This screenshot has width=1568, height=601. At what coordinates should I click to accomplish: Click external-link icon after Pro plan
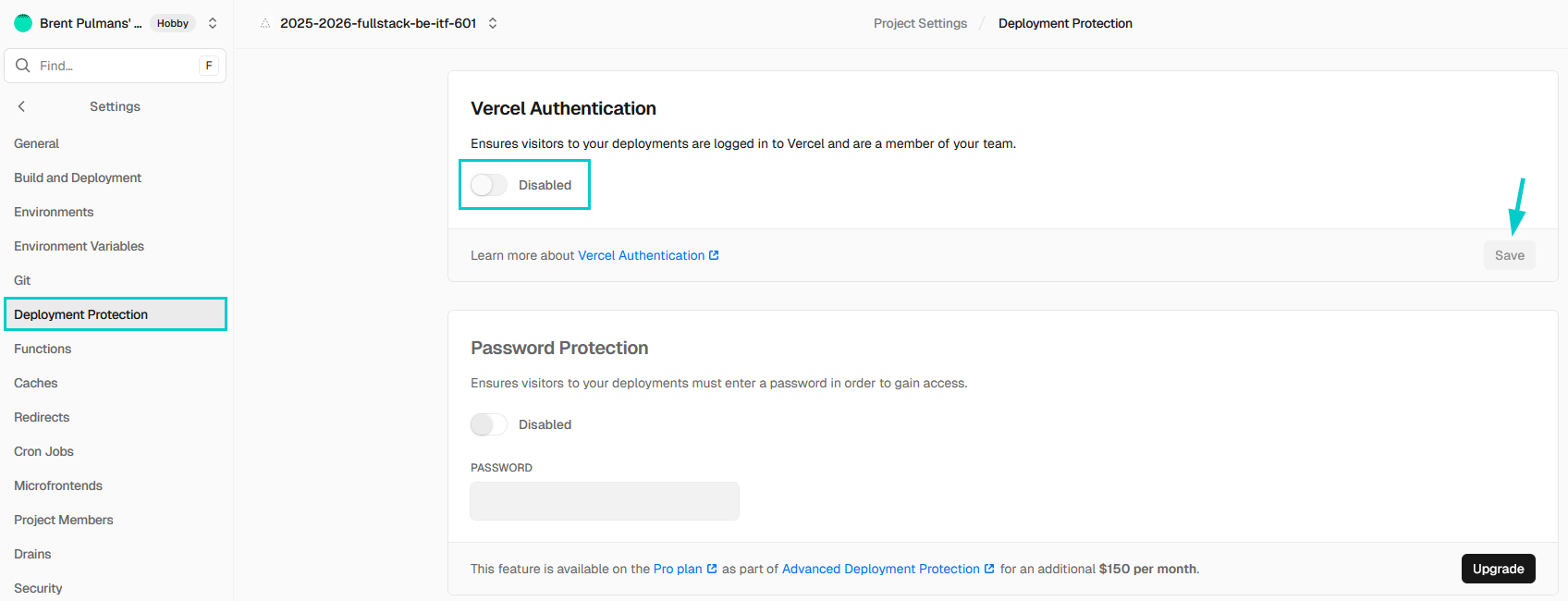pyautogui.click(x=712, y=569)
